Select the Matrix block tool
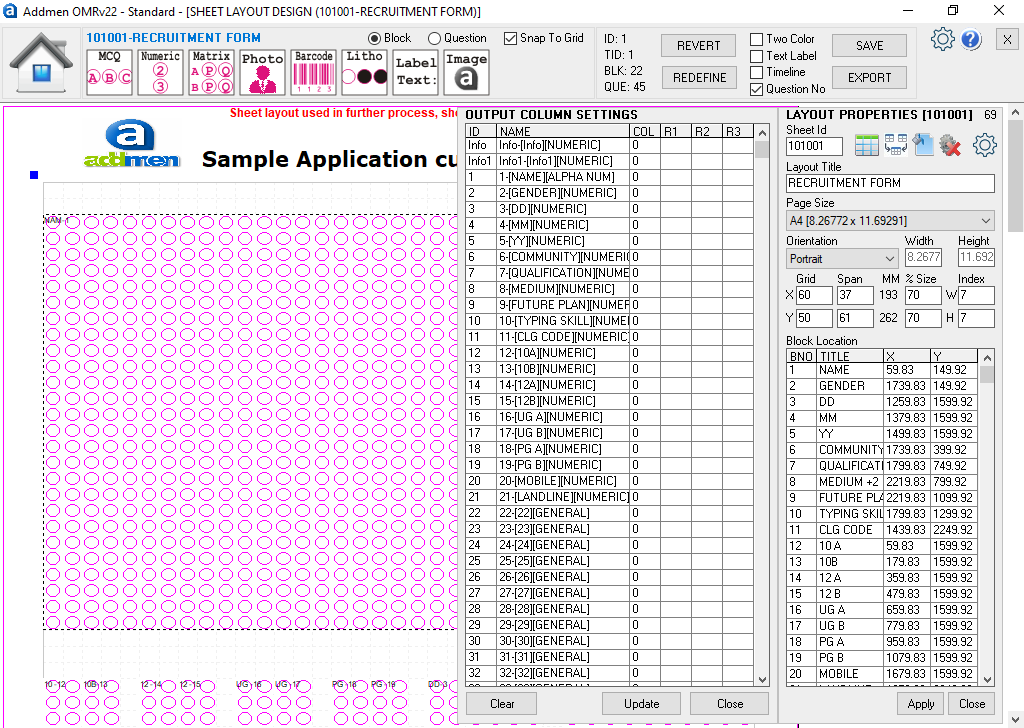Viewport: 1024px width, 728px height. (211, 72)
